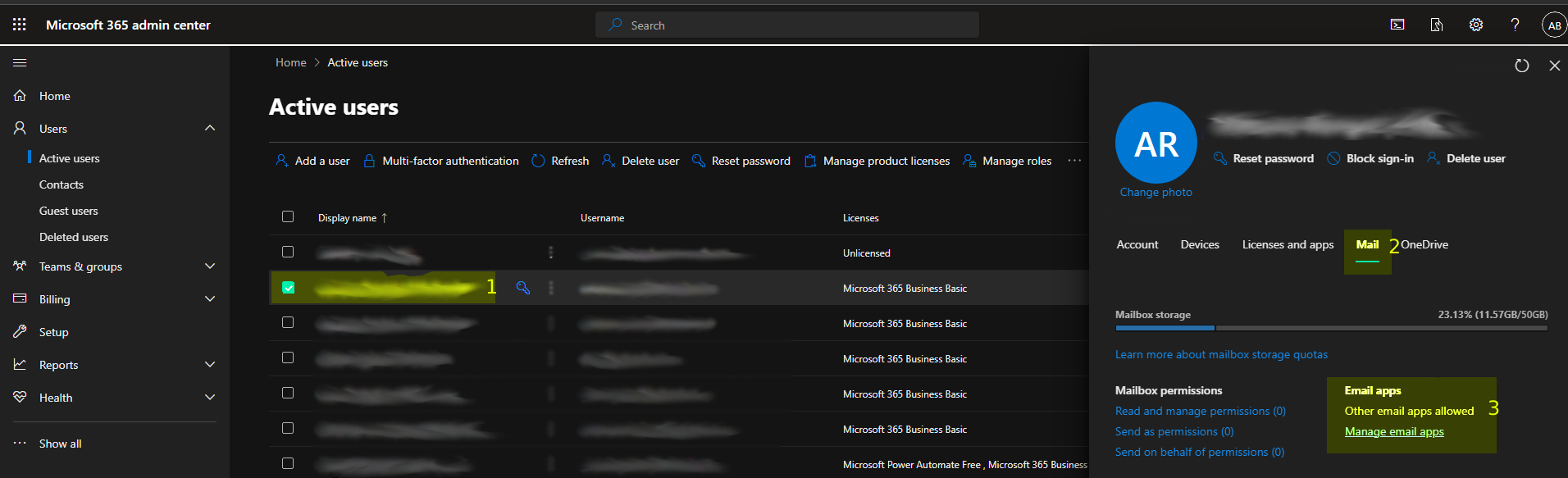Image resolution: width=1568 pixels, height=478 pixels.
Task: Expand the Billing section chevron
Action: [x=210, y=298]
